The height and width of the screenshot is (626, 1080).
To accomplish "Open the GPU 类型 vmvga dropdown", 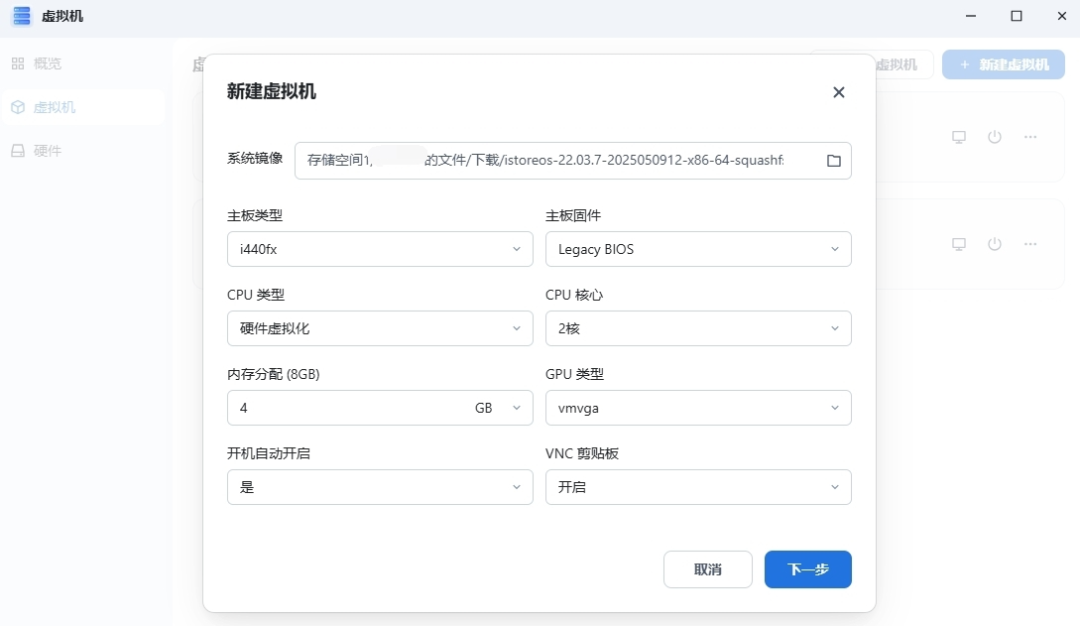I will pyautogui.click(x=698, y=408).
